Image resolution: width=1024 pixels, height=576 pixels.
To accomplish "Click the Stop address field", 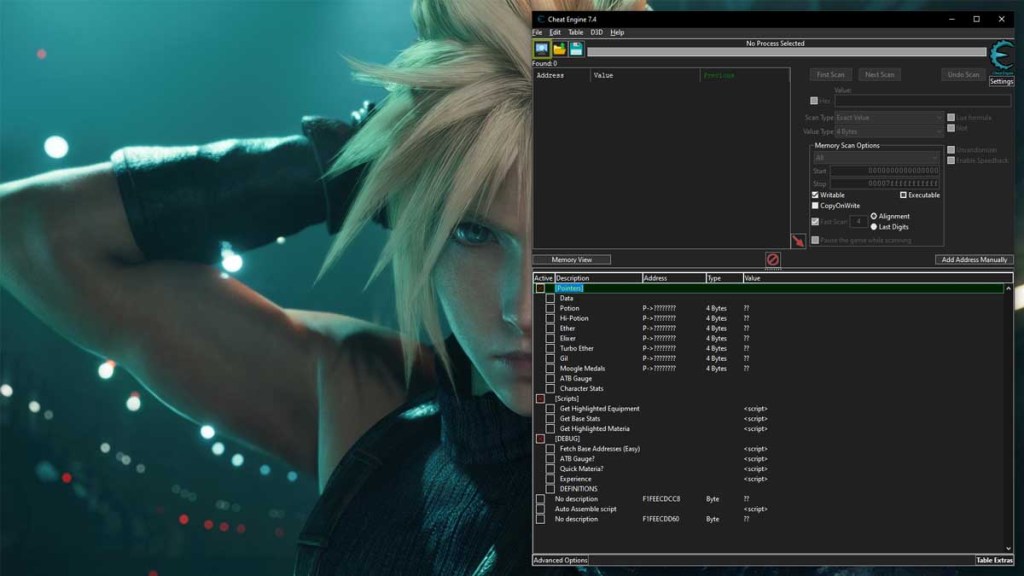I will pyautogui.click(x=885, y=184).
